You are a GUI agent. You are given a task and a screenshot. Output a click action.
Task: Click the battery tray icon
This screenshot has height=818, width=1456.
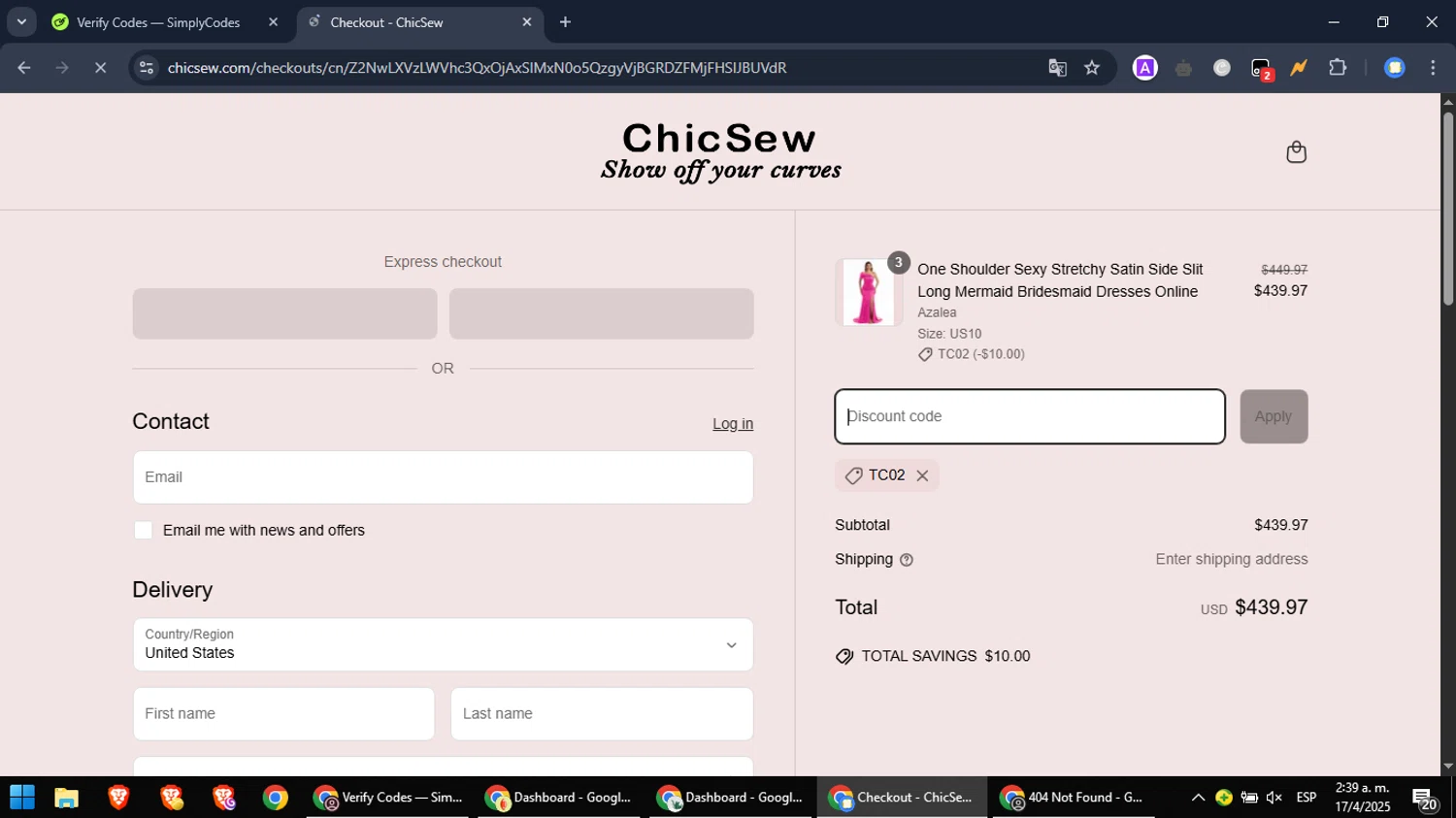(x=1249, y=798)
